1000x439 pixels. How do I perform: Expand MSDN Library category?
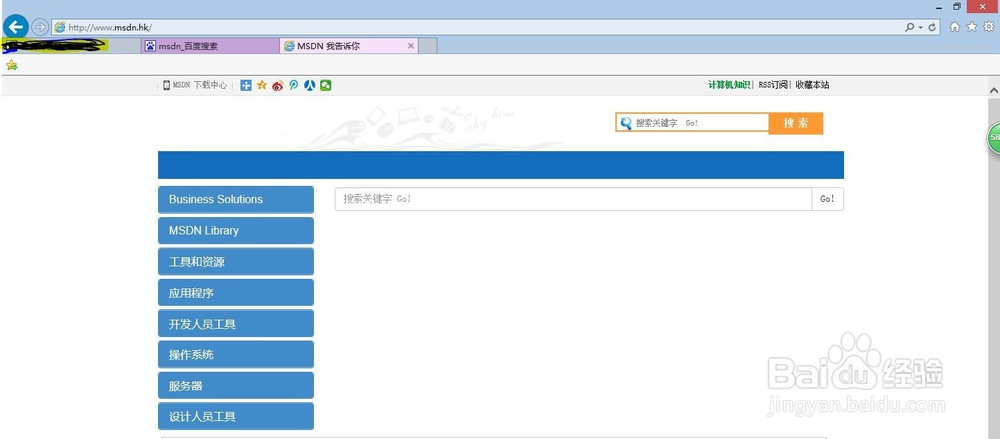coord(236,230)
